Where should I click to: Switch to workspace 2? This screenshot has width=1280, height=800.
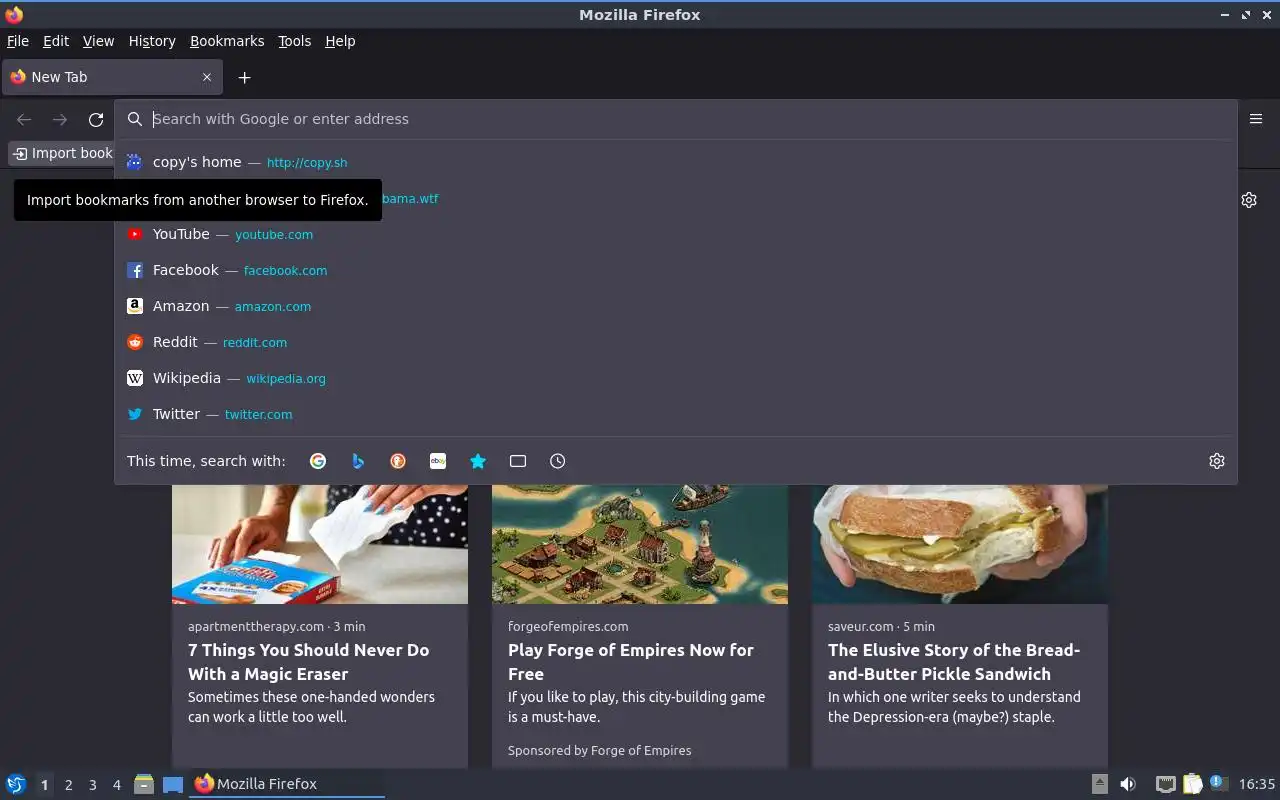pyautogui.click(x=68, y=785)
